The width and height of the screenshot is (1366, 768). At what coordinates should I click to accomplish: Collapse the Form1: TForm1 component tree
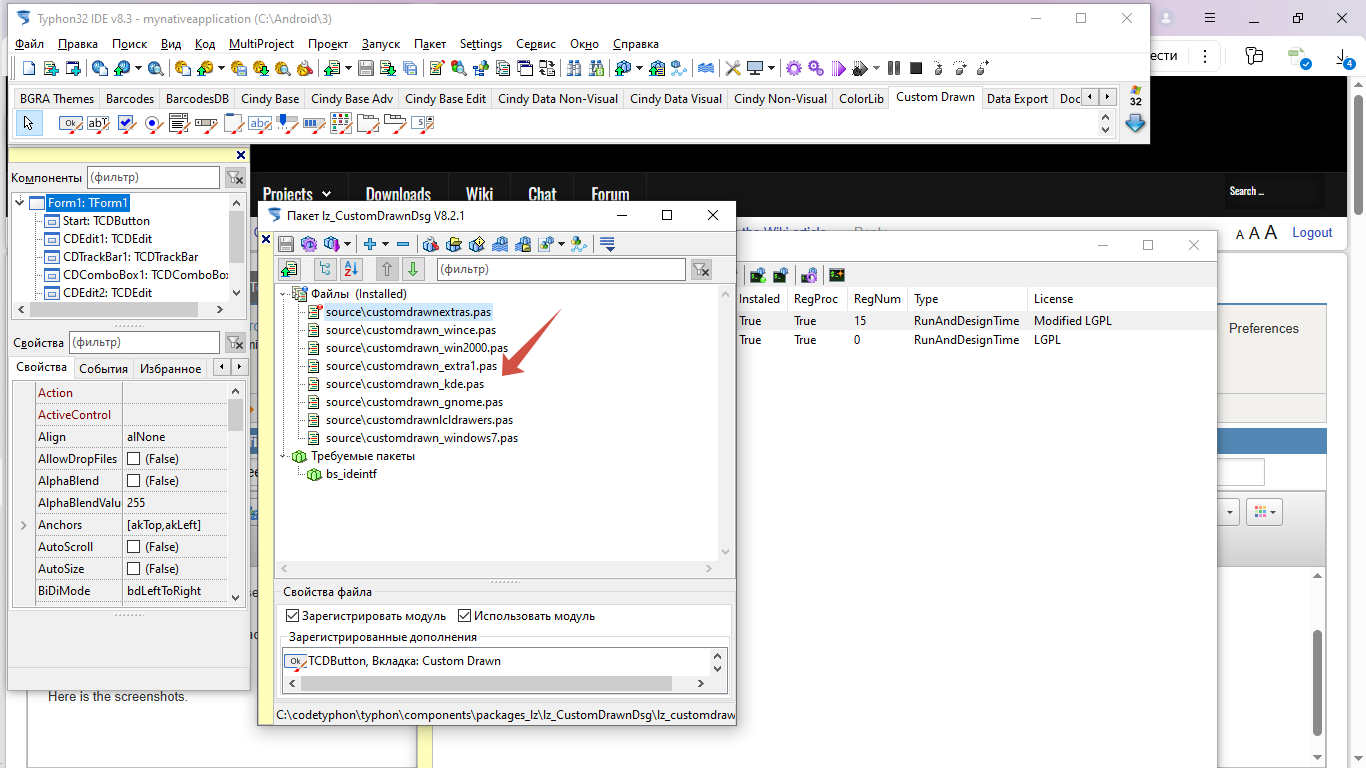(20, 202)
